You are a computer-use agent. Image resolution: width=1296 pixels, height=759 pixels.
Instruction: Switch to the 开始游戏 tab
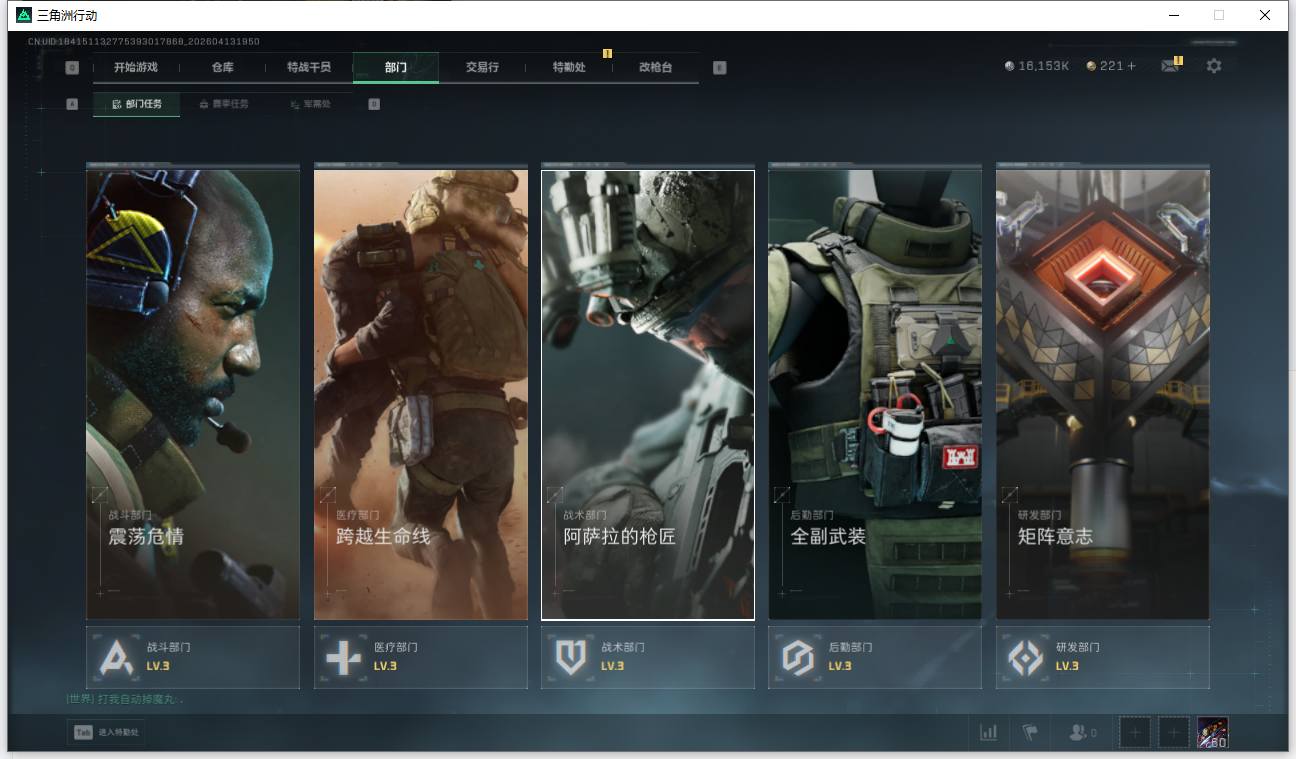[x=137, y=67]
